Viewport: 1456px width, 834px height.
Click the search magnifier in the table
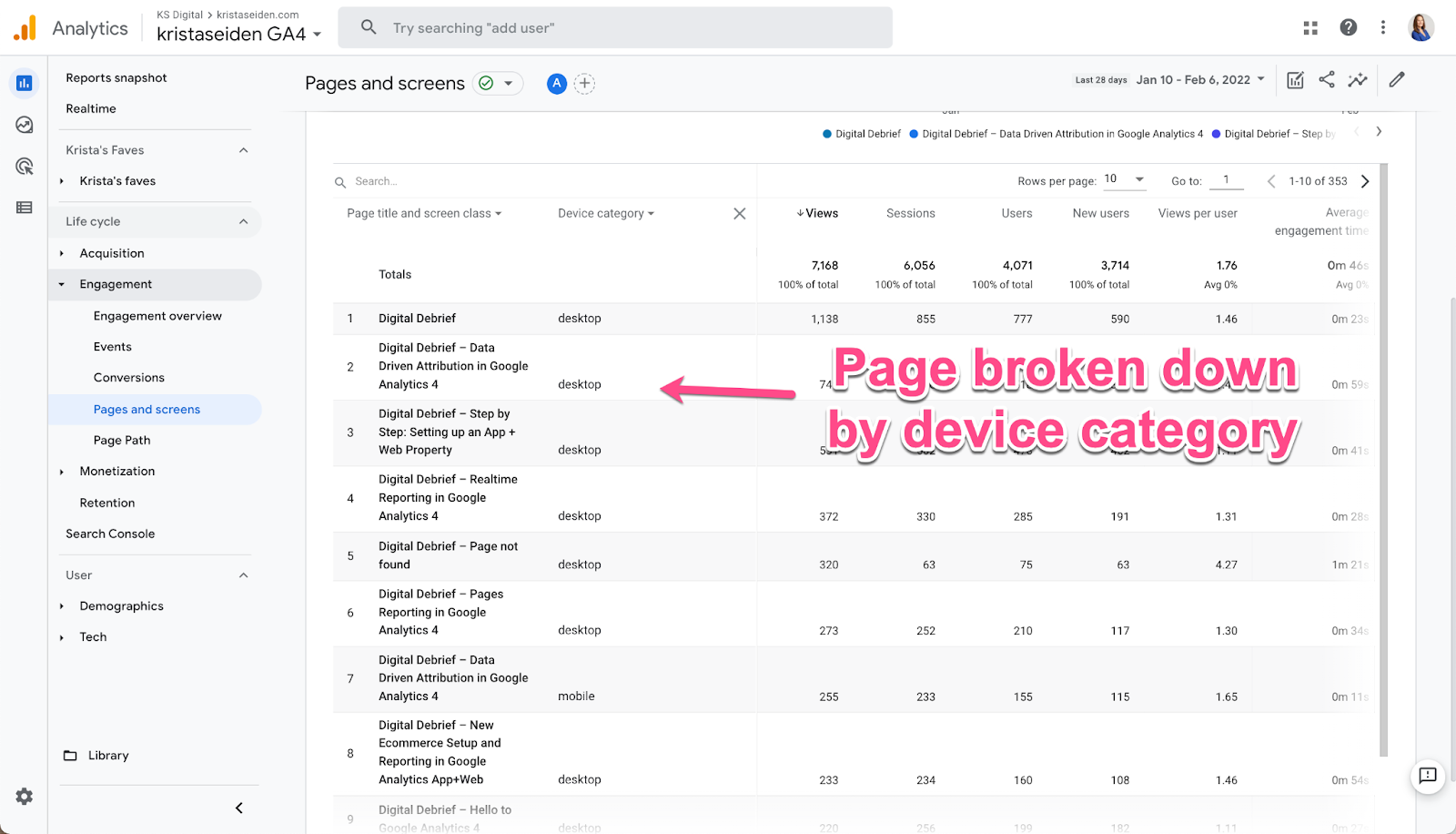(340, 182)
